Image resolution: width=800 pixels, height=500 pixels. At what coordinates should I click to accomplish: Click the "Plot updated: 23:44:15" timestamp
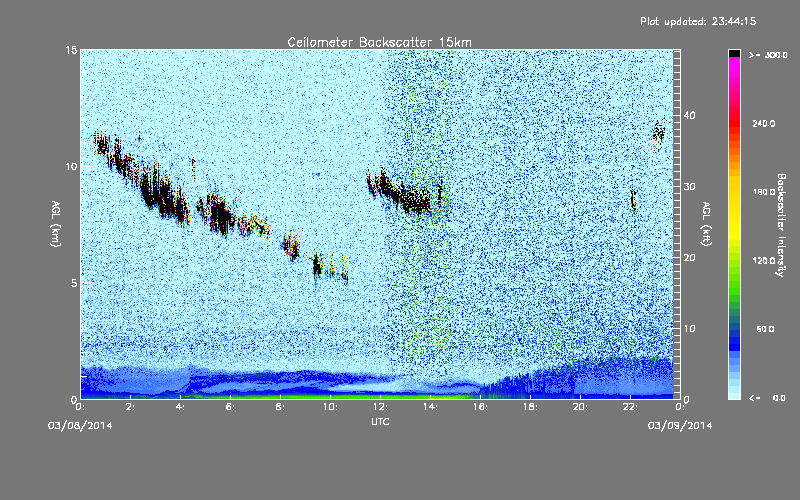[698, 21]
